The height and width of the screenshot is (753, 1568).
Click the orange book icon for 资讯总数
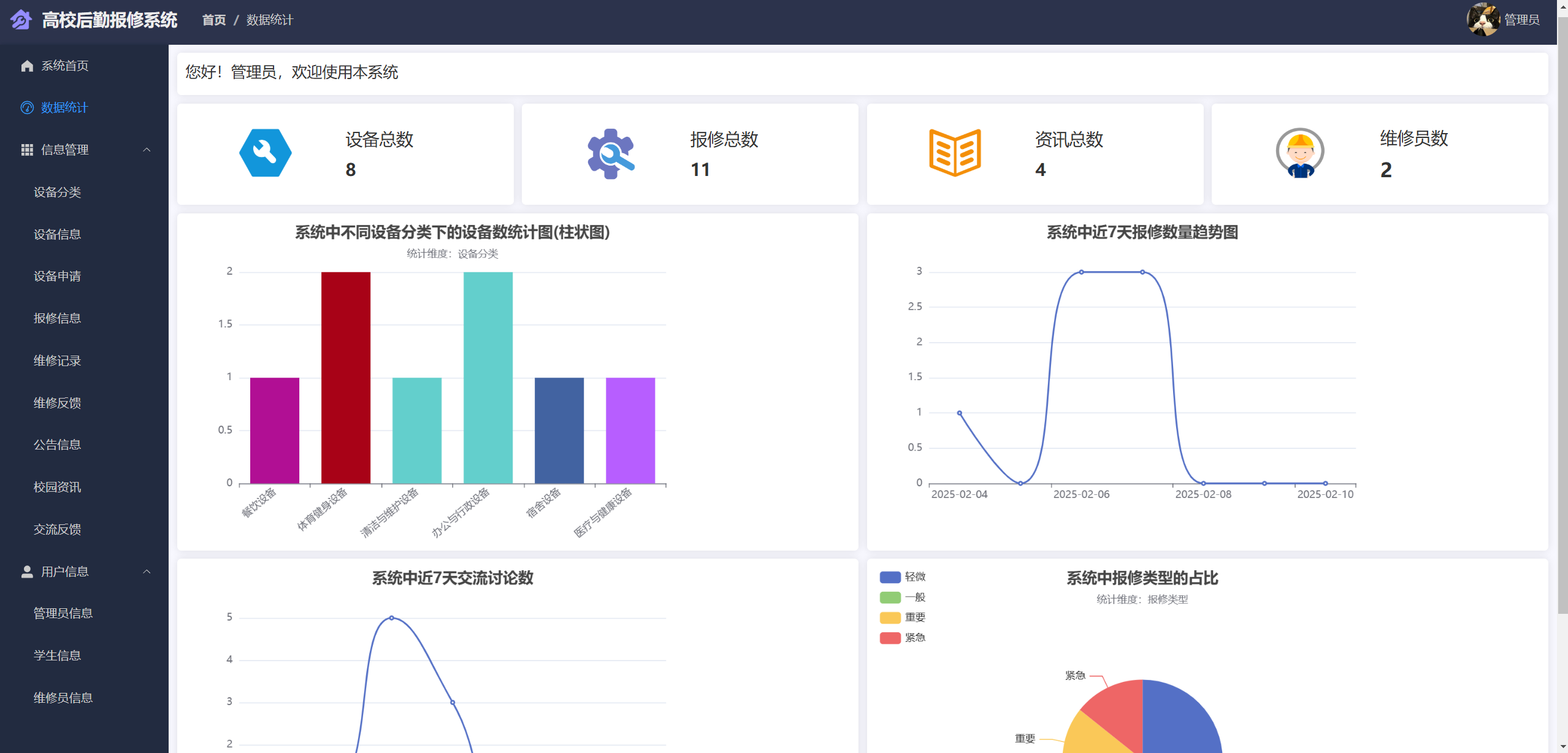[955, 153]
